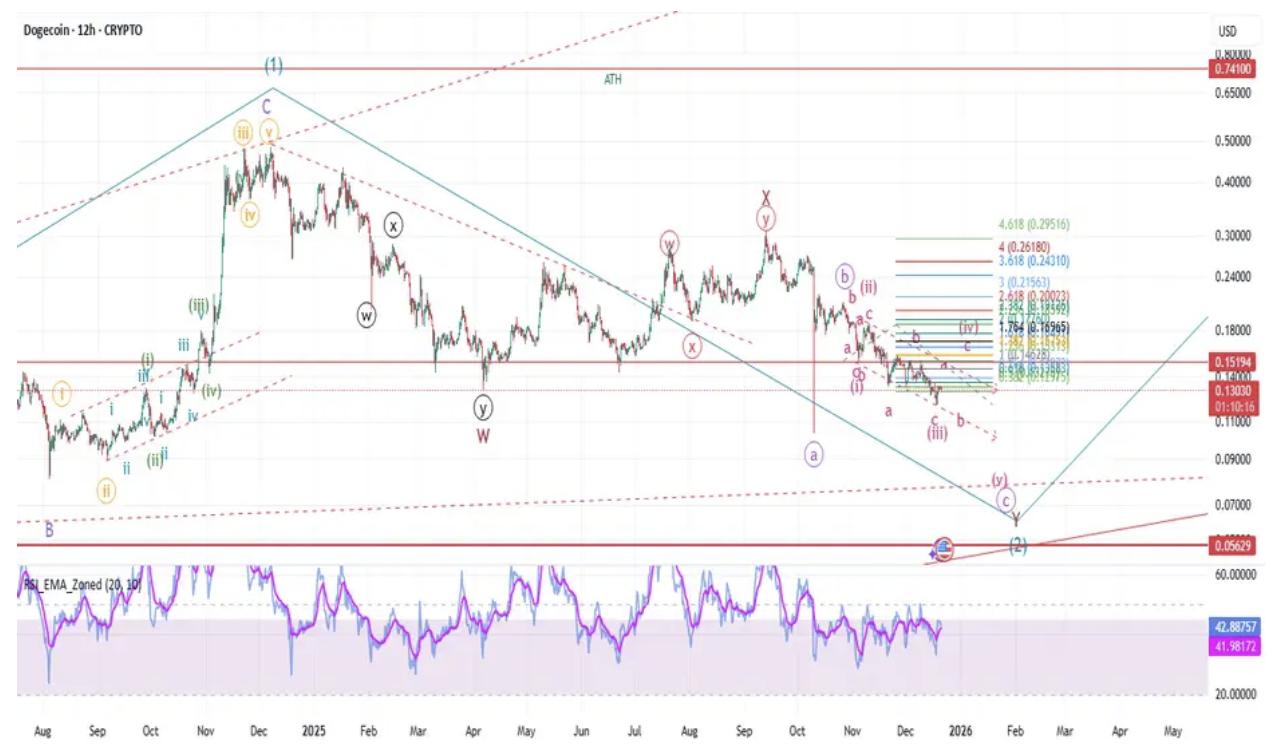Click the Dogecoin 12h CRYPTO symbol title
Viewport: 1267px width, 756px height.
[83, 30]
